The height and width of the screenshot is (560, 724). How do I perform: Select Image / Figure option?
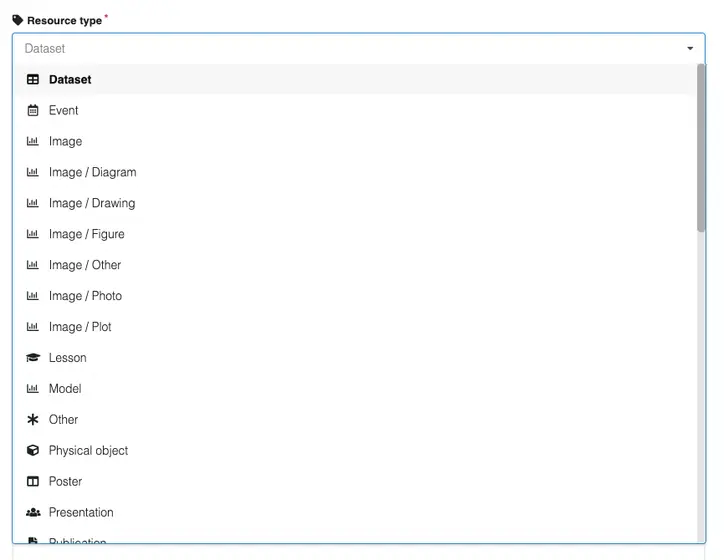[x=86, y=235]
